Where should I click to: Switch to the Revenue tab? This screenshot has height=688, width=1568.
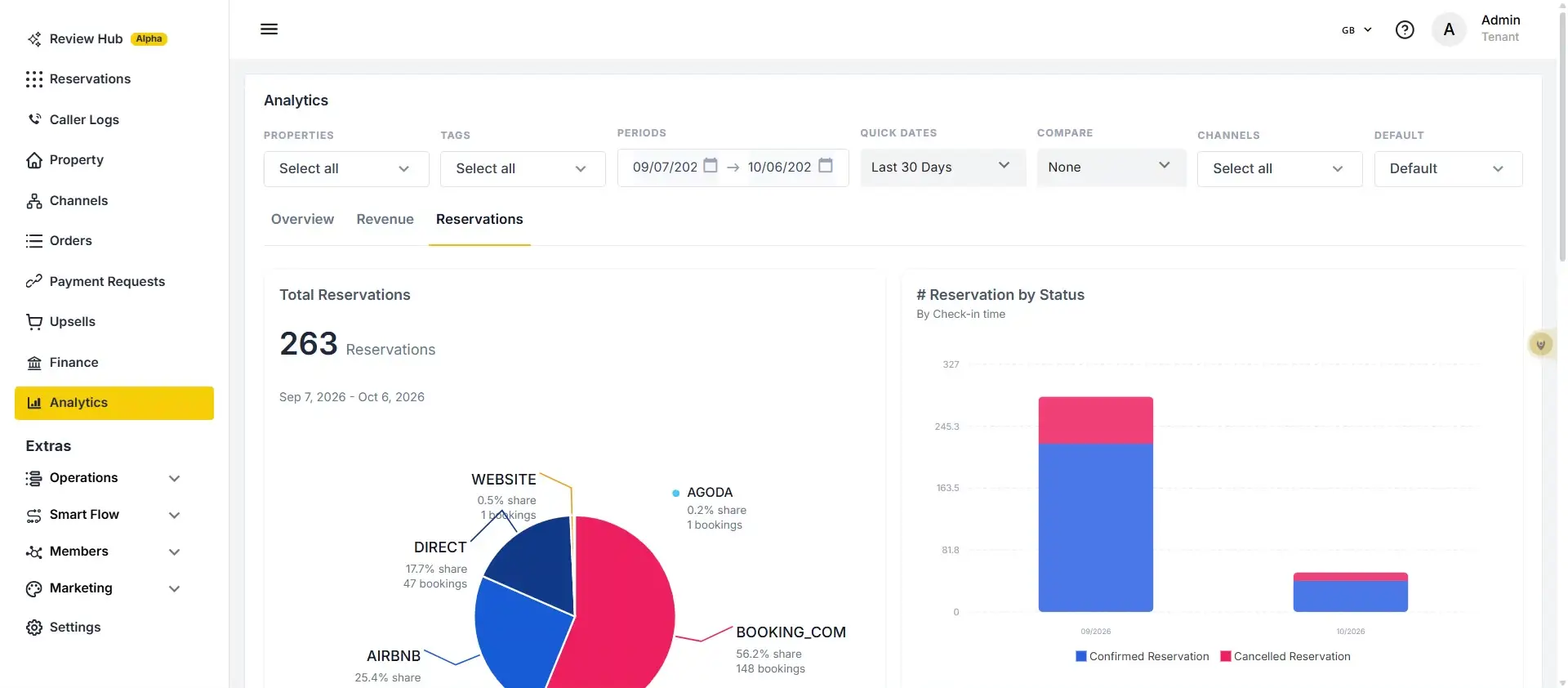click(385, 219)
